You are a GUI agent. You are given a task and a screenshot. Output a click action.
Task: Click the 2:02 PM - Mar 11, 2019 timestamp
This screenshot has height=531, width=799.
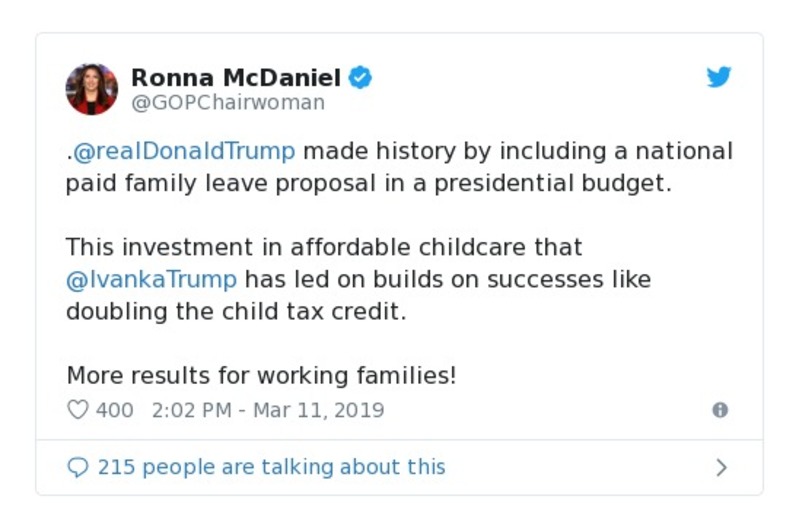(x=268, y=410)
